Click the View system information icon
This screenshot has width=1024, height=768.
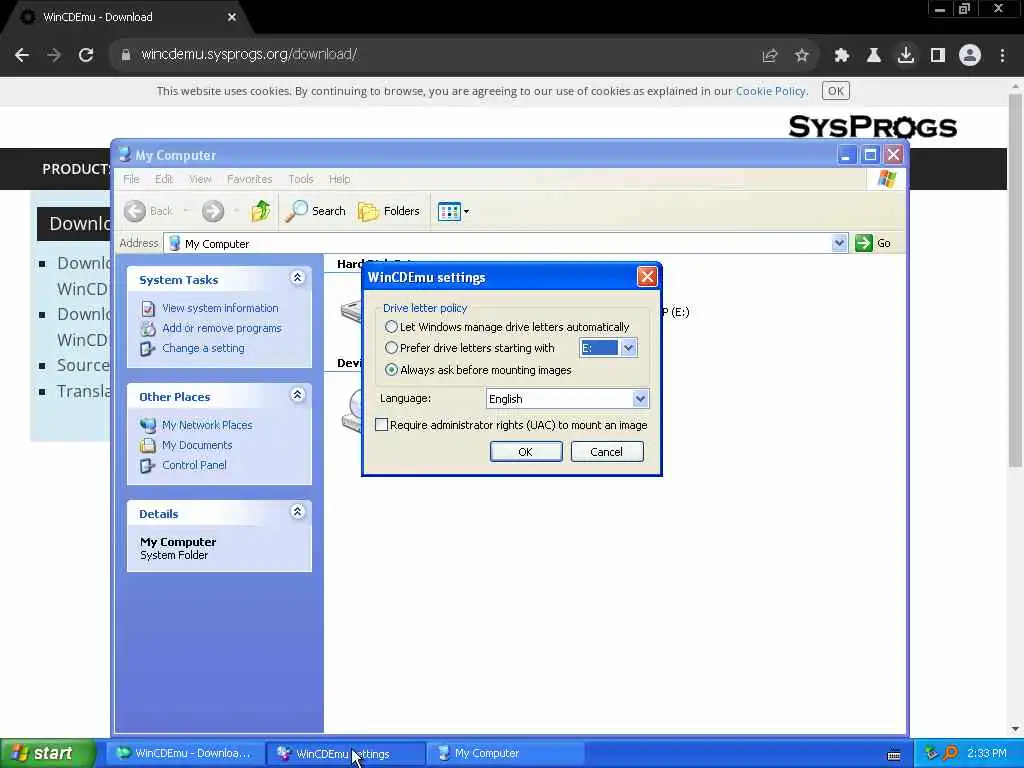pyautogui.click(x=148, y=308)
